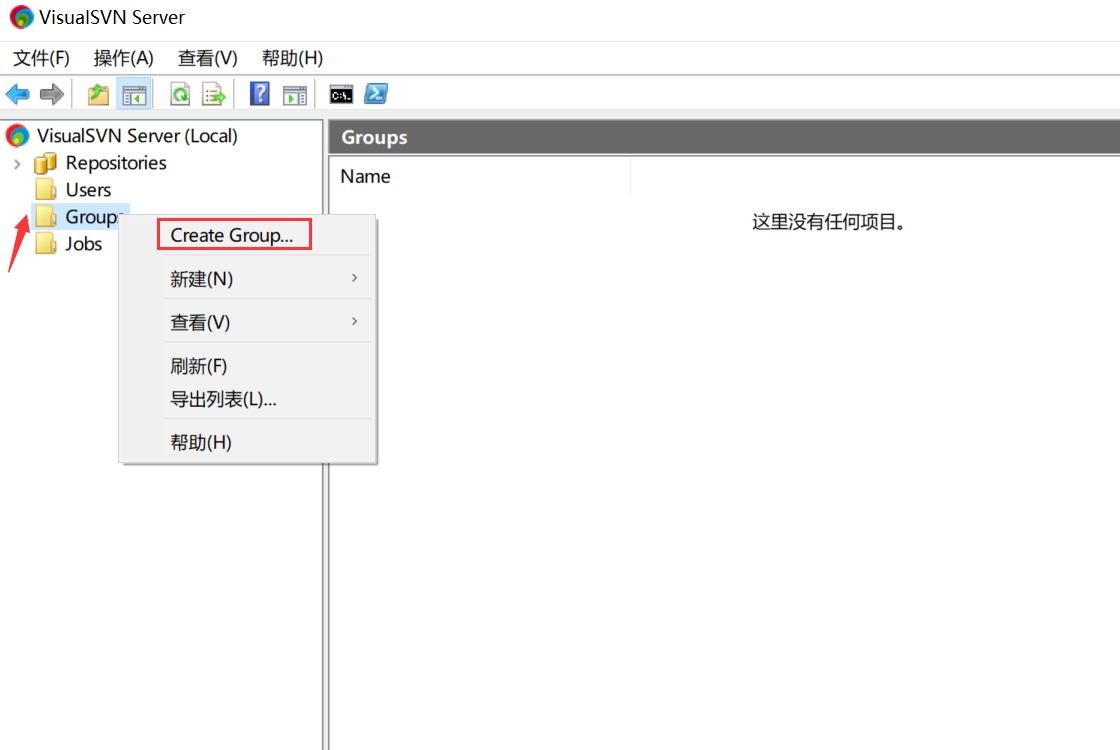Open the 帮助(H) menu in the menu bar
The image size is (1120, 750).
(x=292, y=58)
